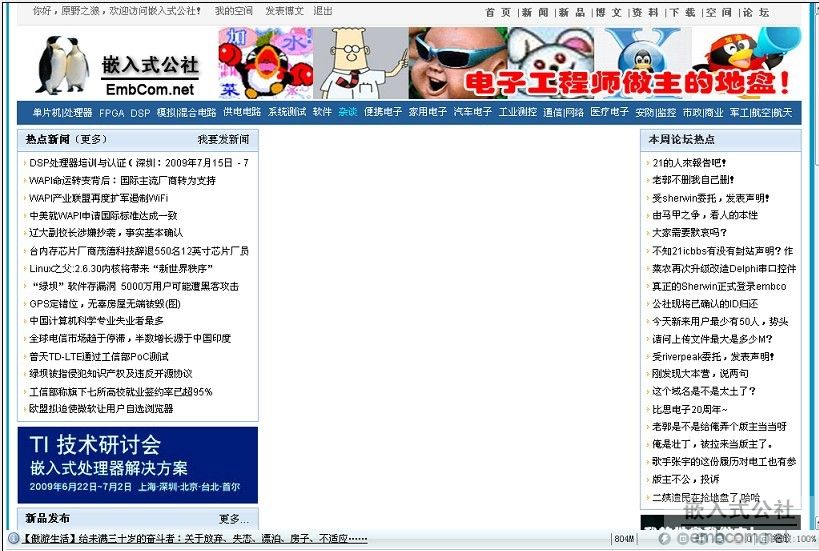Open news 工信部称旗下七所高校就业签约率
819x551 pixels.
coord(121,392)
